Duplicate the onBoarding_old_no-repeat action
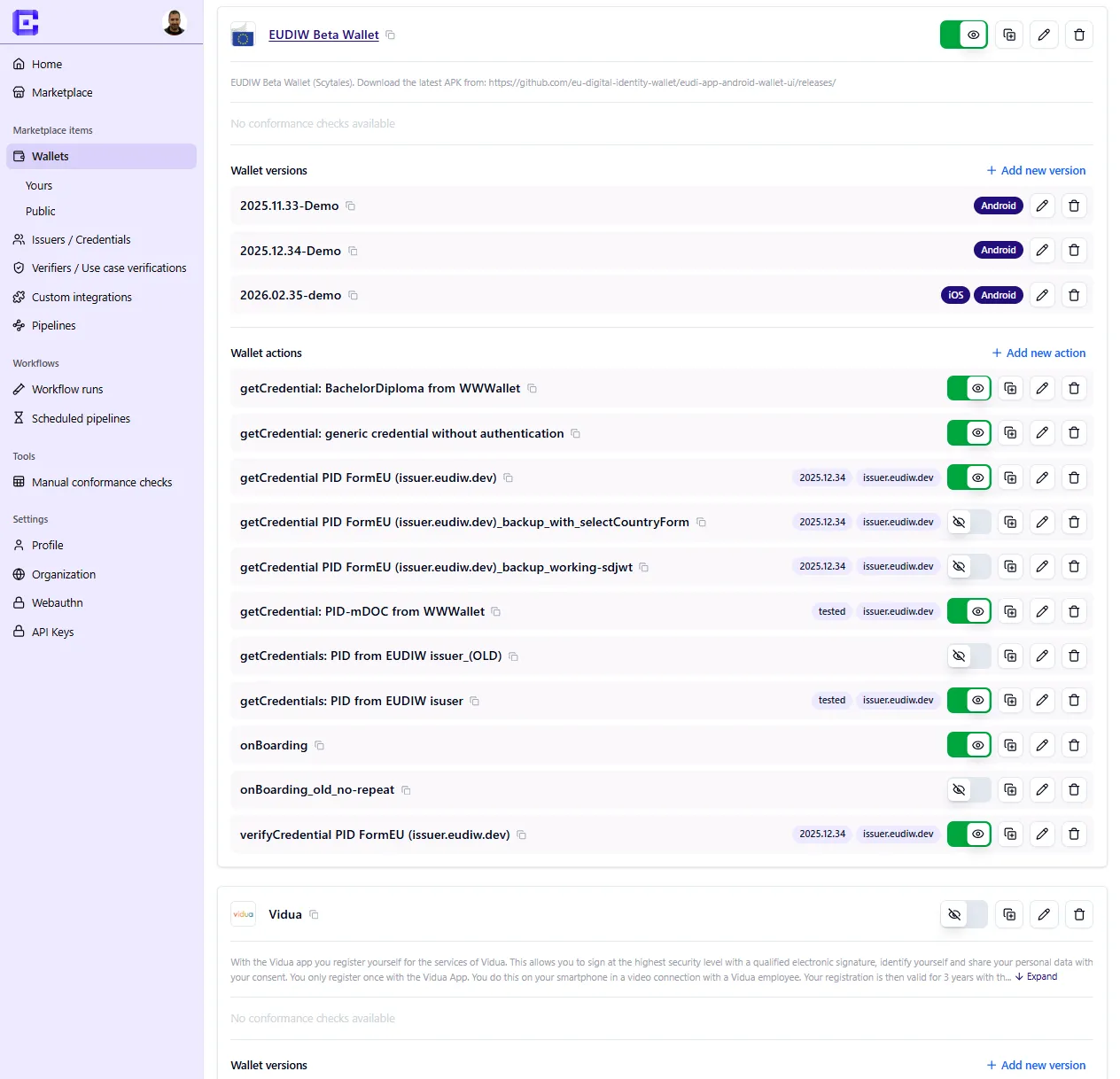1120x1079 pixels. click(1010, 789)
